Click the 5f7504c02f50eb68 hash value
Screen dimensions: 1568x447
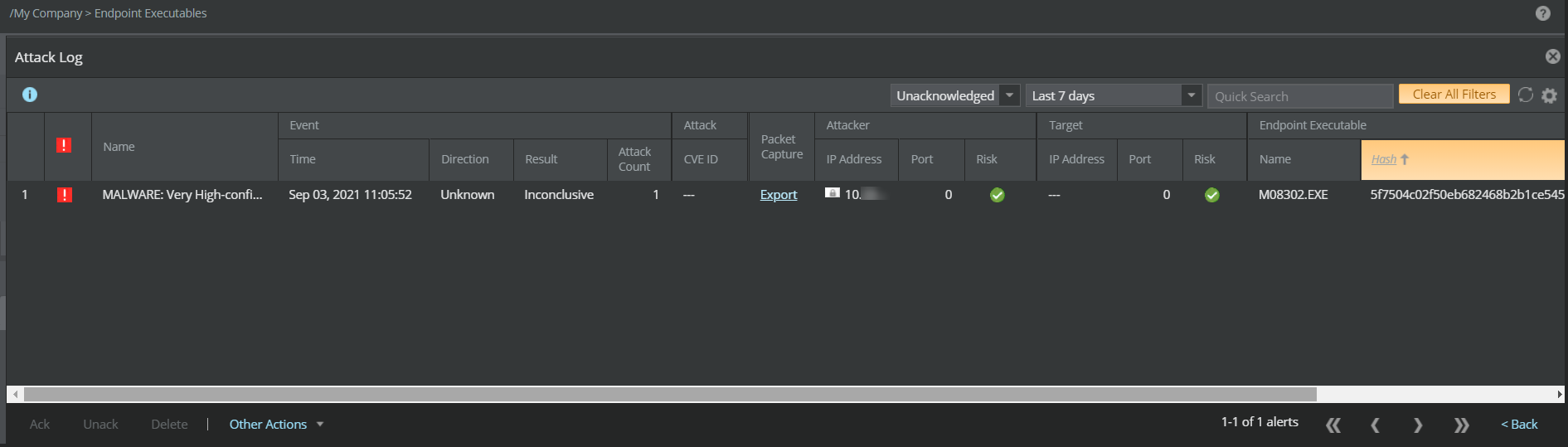(x=1467, y=195)
